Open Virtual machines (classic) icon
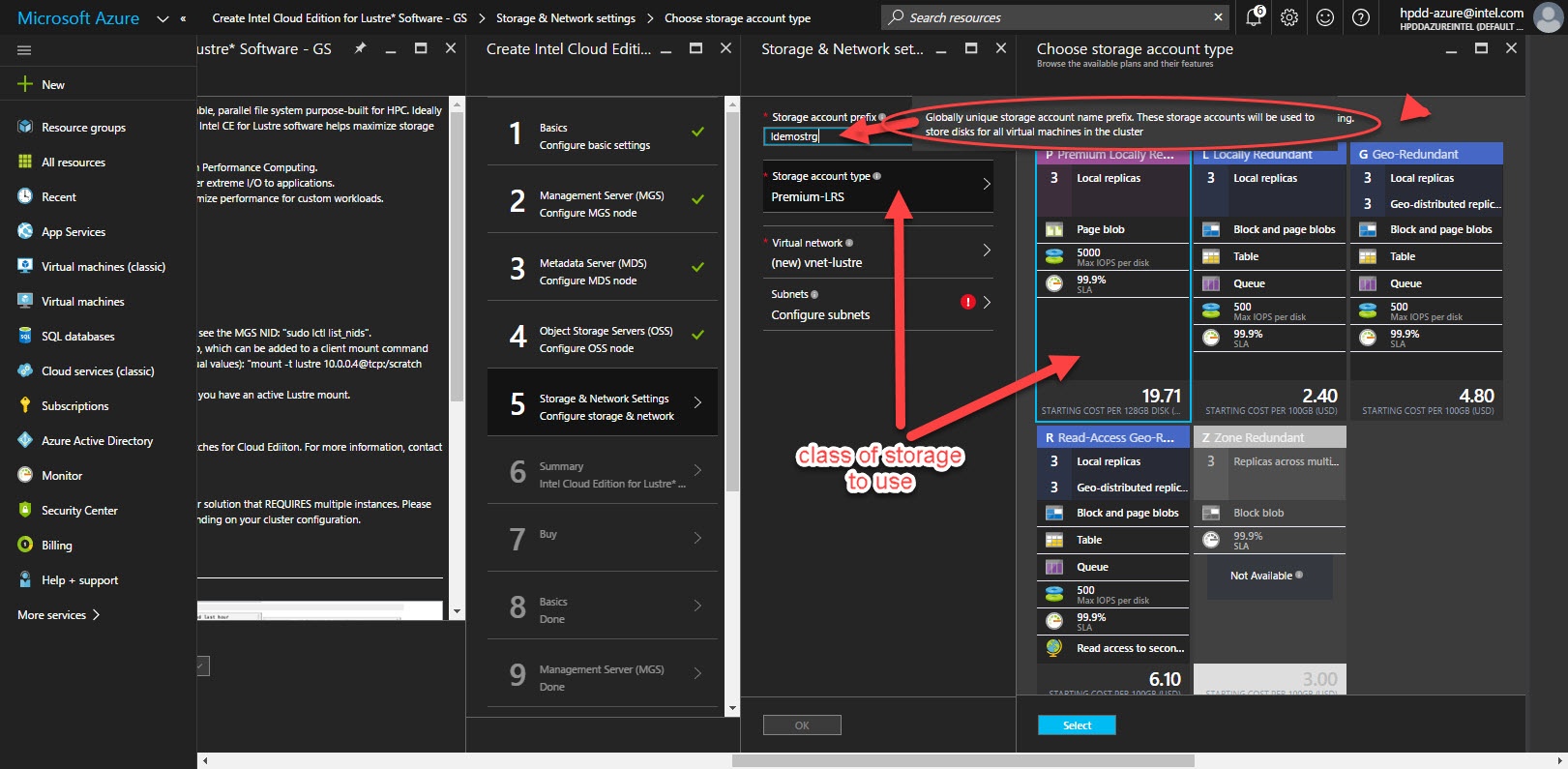 tap(25, 266)
